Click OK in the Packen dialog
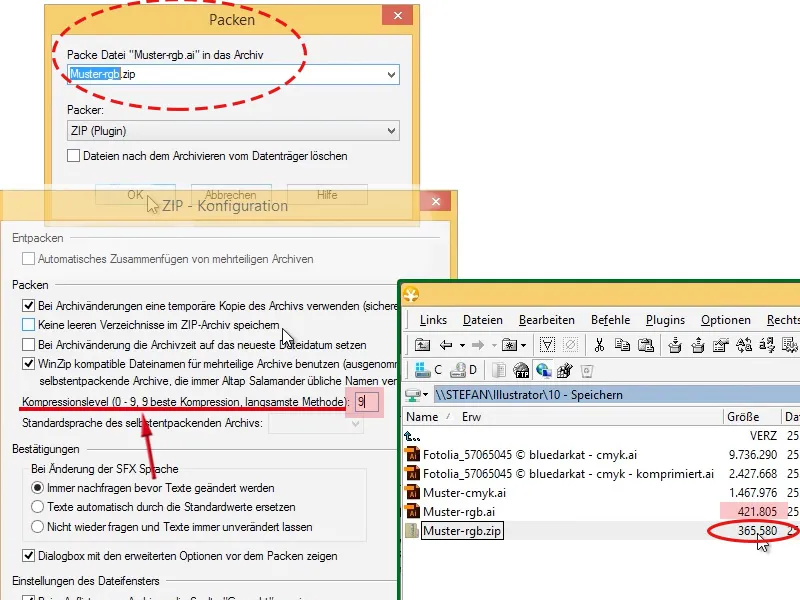 pyautogui.click(x=135, y=195)
